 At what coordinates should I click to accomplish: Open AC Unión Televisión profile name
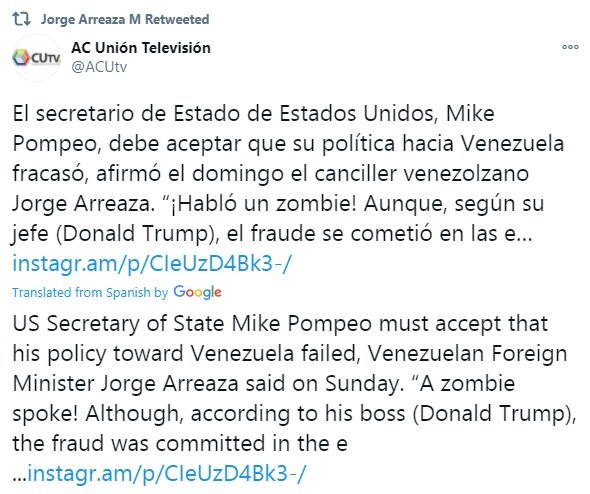click(x=141, y=48)
